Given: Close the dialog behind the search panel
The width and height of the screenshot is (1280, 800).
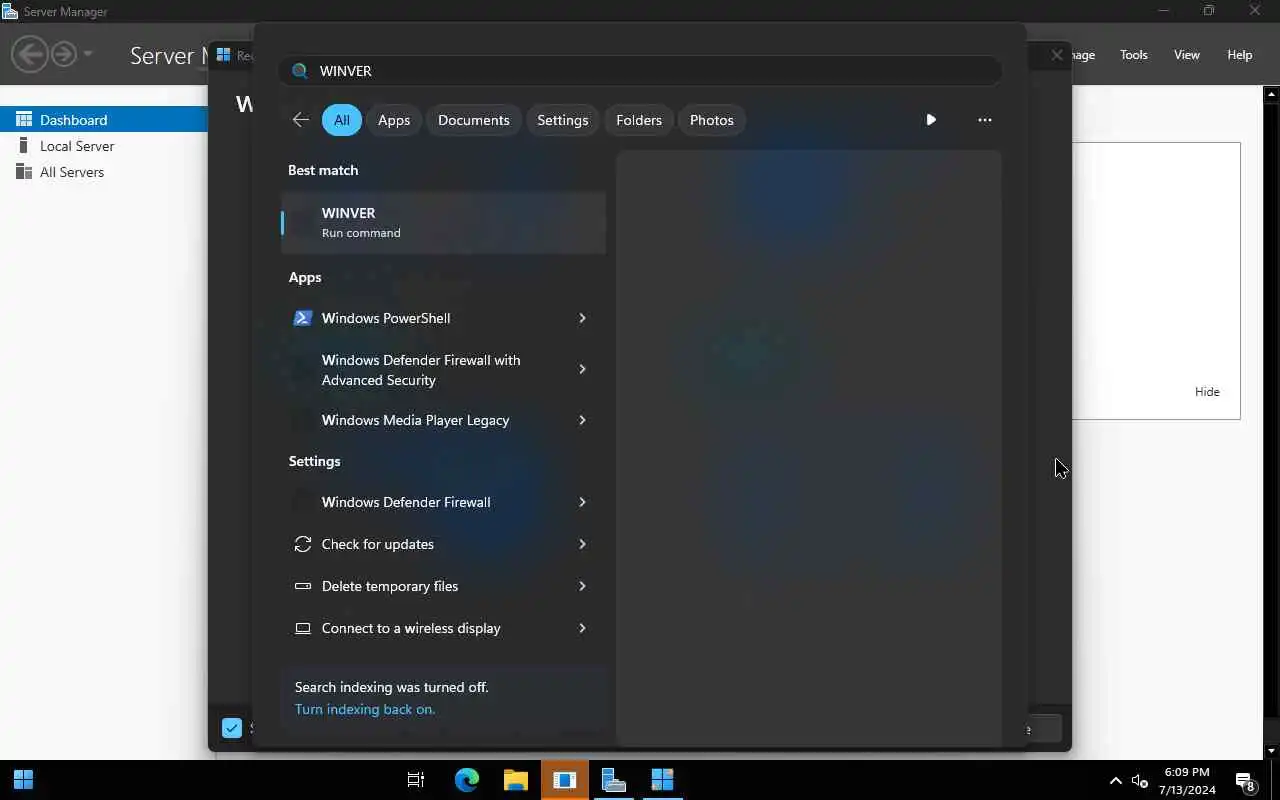Looking at the screenshot, I should point(1056,55).
